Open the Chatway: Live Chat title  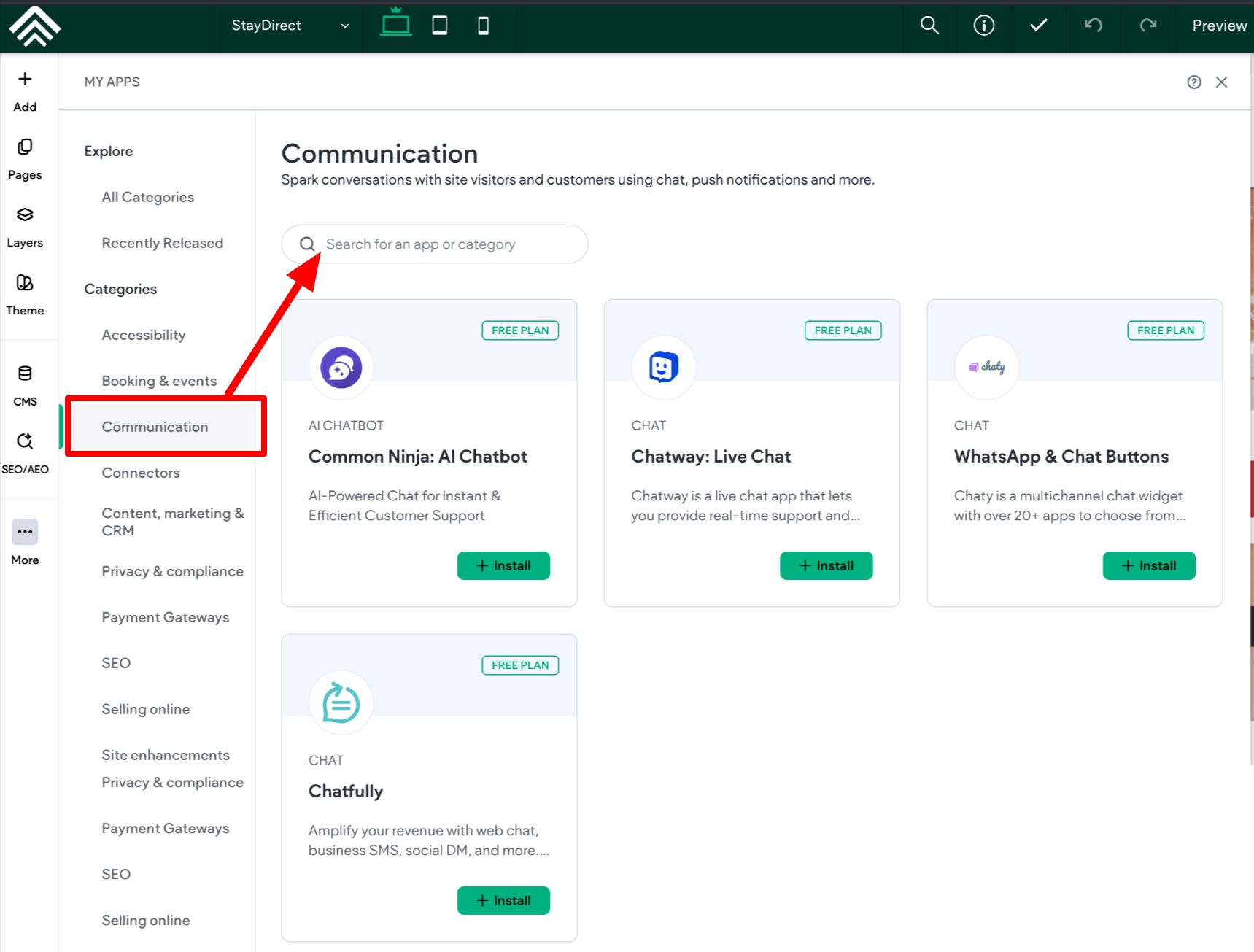(x=711, y=457)
